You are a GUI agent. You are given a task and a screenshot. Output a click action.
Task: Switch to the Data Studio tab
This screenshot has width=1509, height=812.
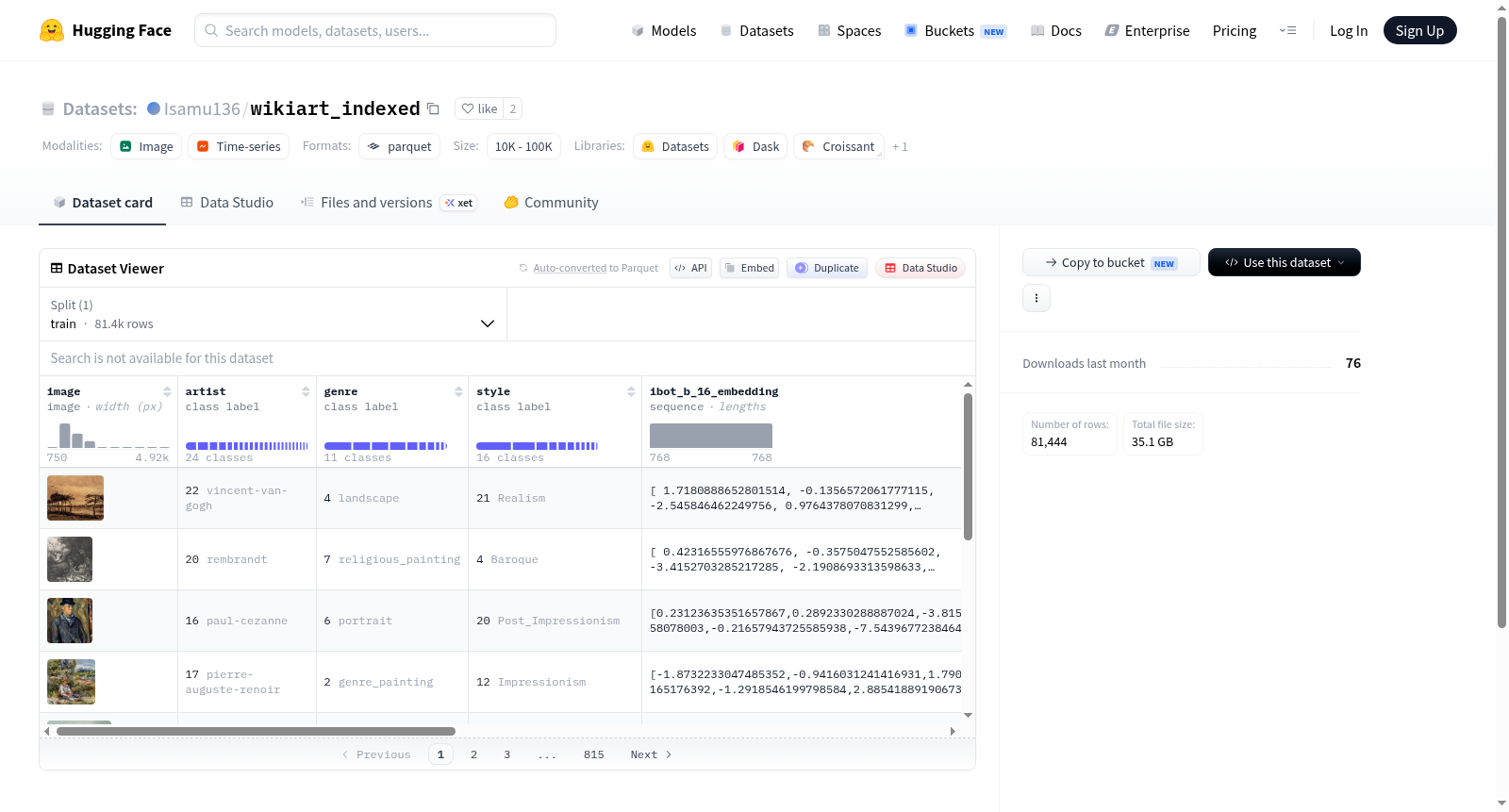pos(227,203)
